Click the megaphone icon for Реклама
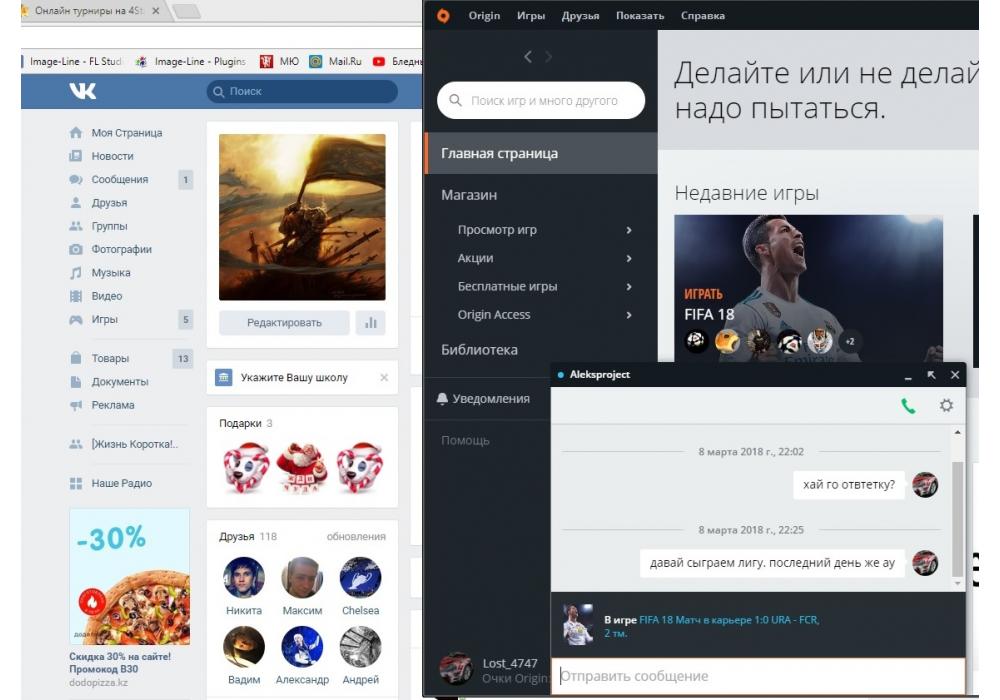The height and width of the screenshot is (700, 1000). (76, 405)
